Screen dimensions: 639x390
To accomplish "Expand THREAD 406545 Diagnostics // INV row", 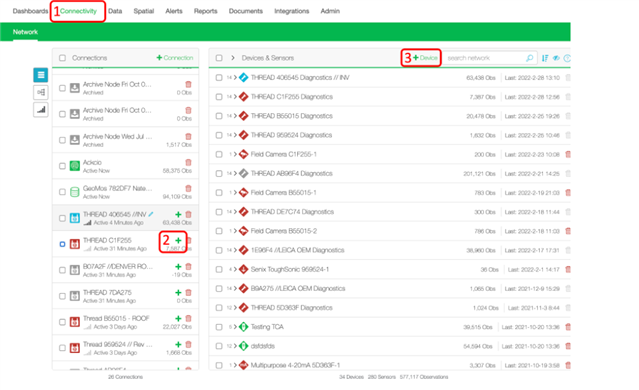I will click(235, 77).
